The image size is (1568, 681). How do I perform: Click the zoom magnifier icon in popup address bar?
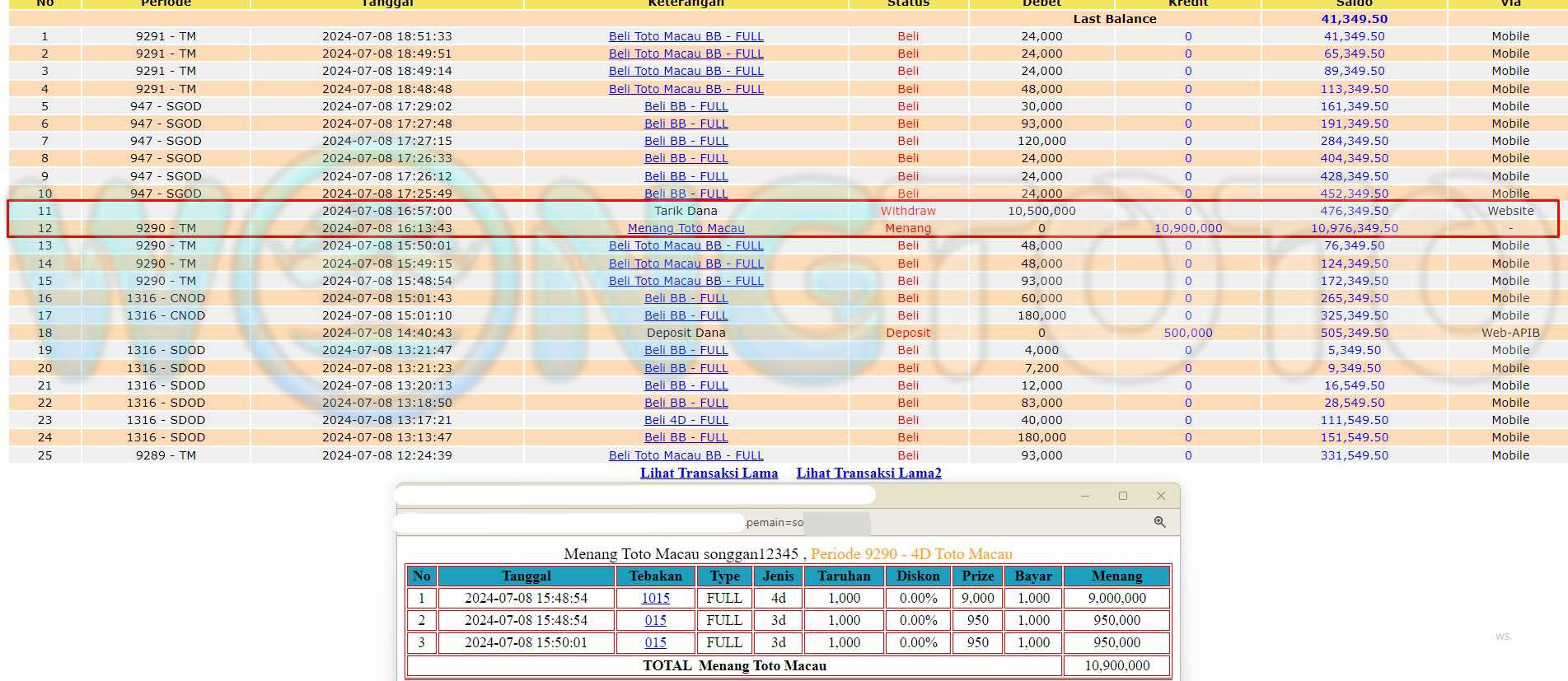coord(1159,522)
